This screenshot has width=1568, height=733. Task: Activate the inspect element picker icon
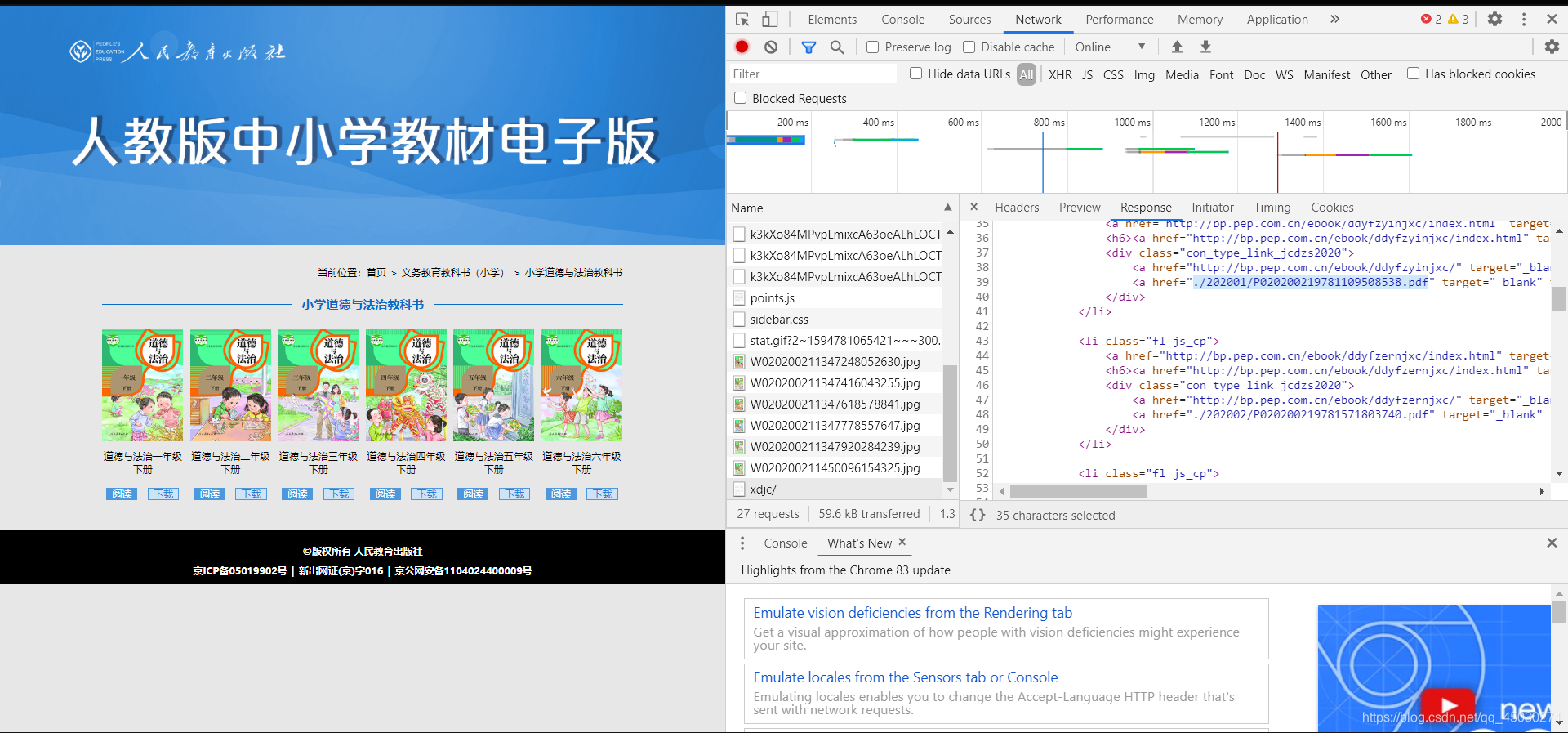point(742,19)
